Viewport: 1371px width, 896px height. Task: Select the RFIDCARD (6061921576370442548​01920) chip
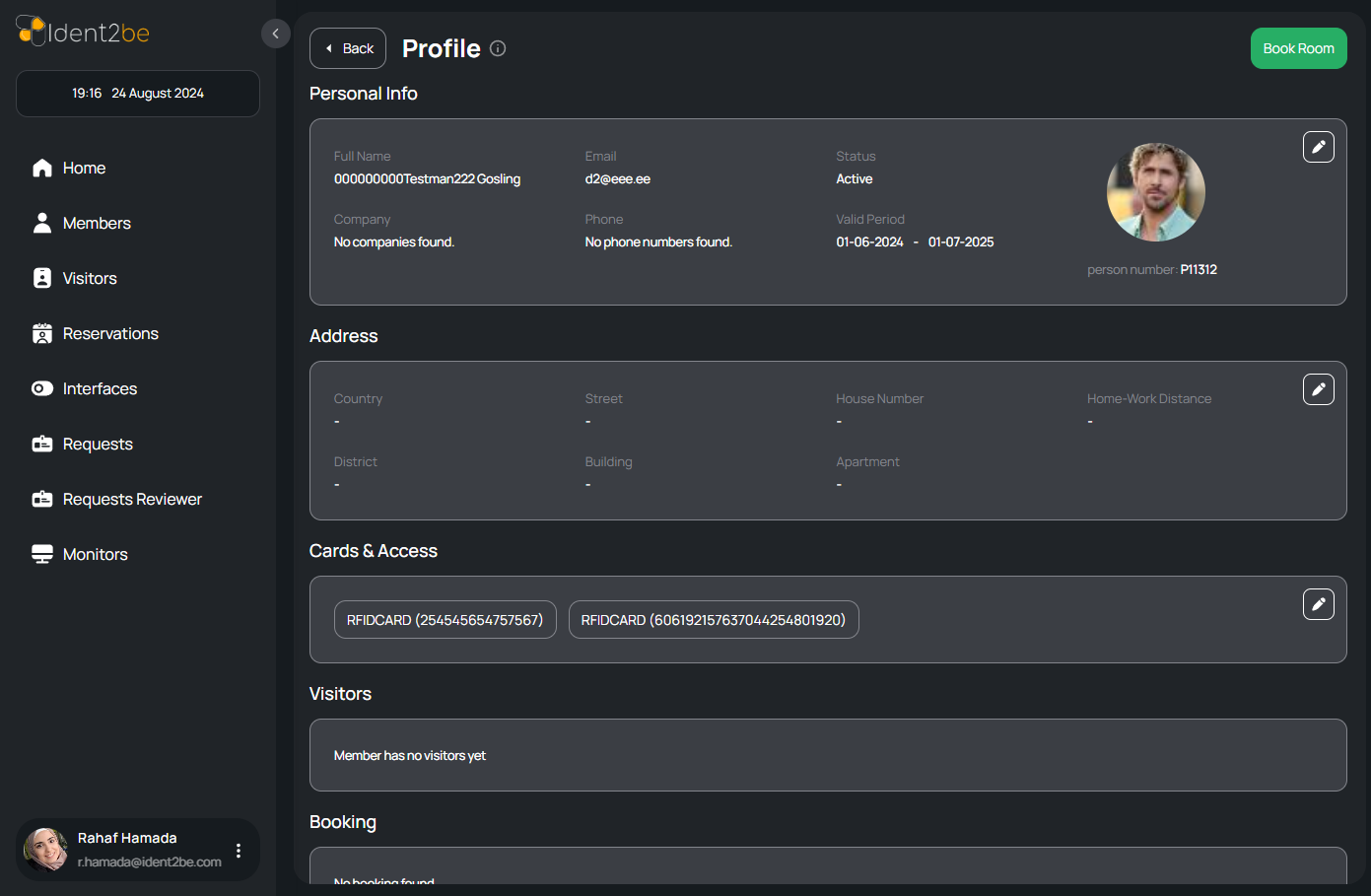pos(714,620)
